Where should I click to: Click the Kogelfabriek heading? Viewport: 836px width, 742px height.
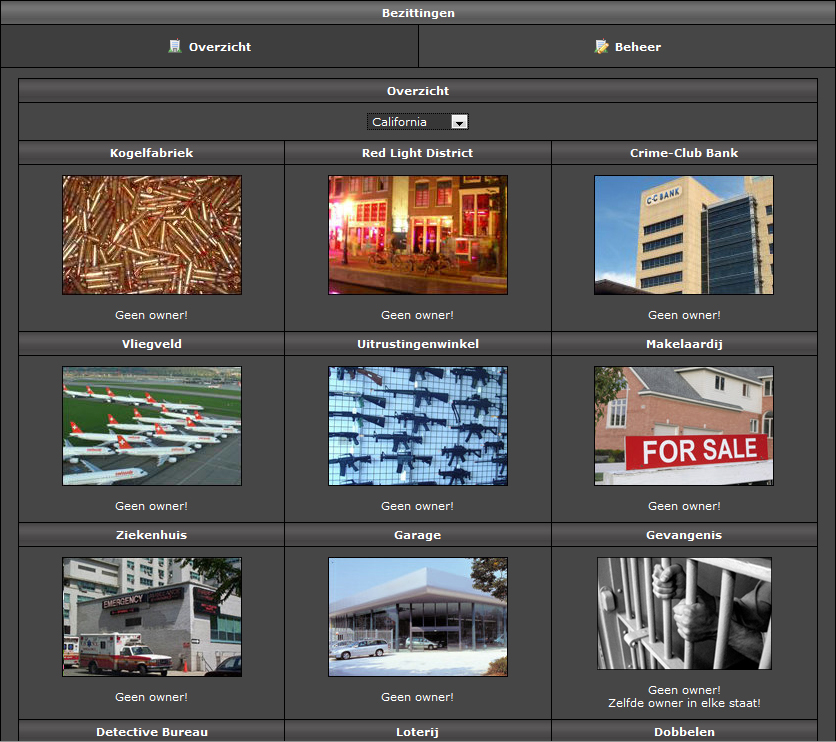152,153
